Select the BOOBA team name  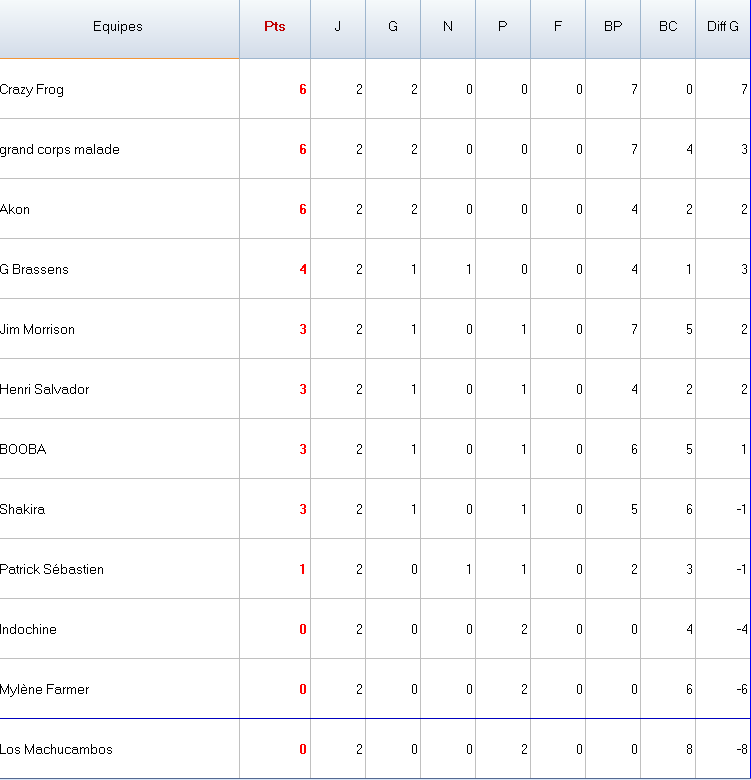tap(23, 450)
